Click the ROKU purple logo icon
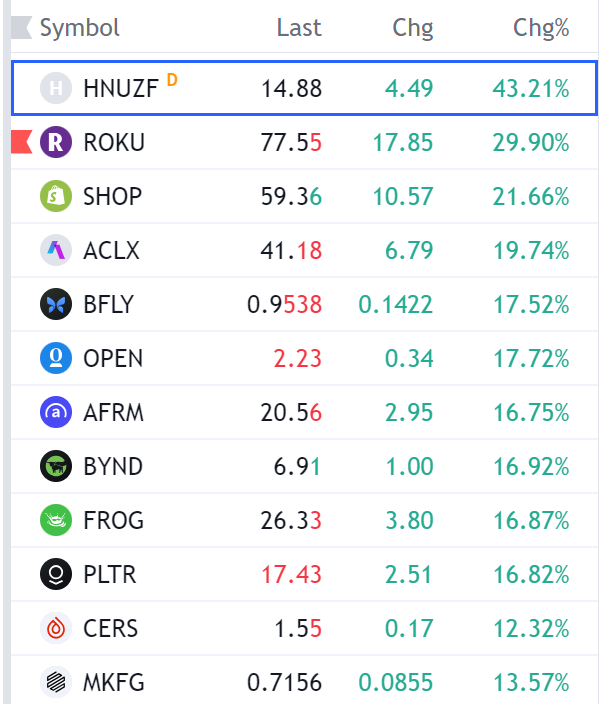The height and width of the screenshot is (704, 606). point(56,142)
